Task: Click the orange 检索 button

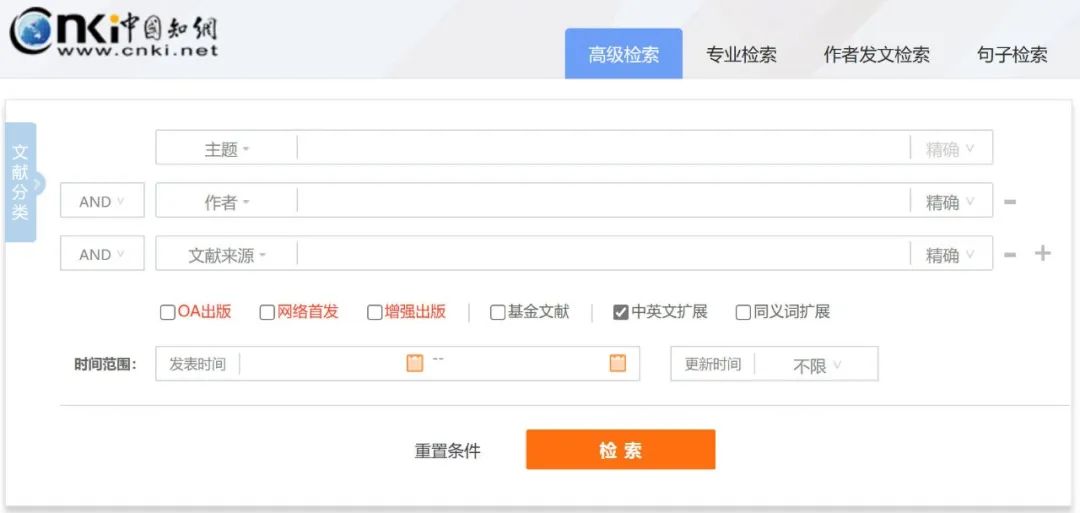Action: (620, 450)
